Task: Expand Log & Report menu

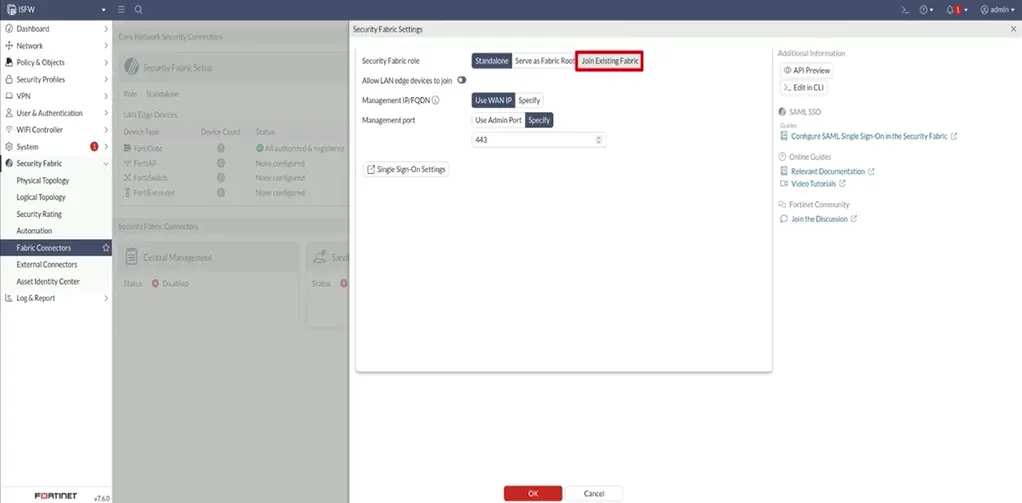Action: point(56,298)
